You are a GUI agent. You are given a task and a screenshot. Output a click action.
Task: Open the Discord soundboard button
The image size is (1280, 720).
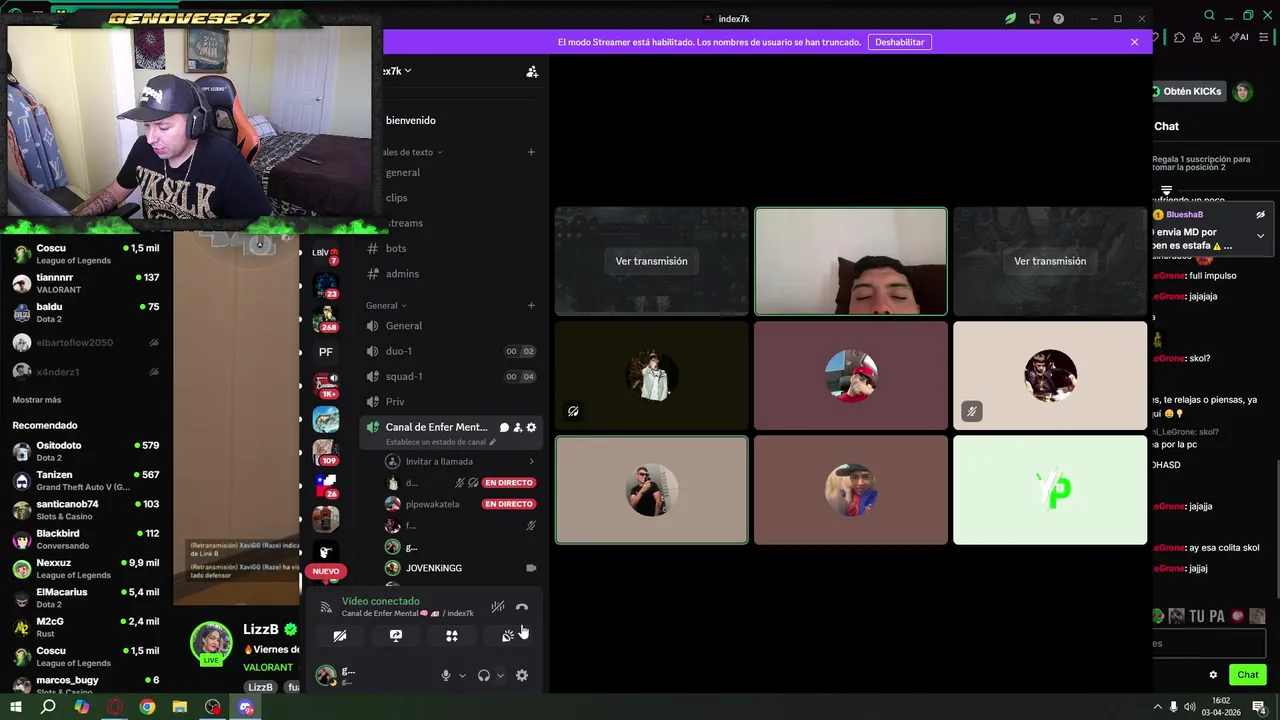tap(508, 635)
